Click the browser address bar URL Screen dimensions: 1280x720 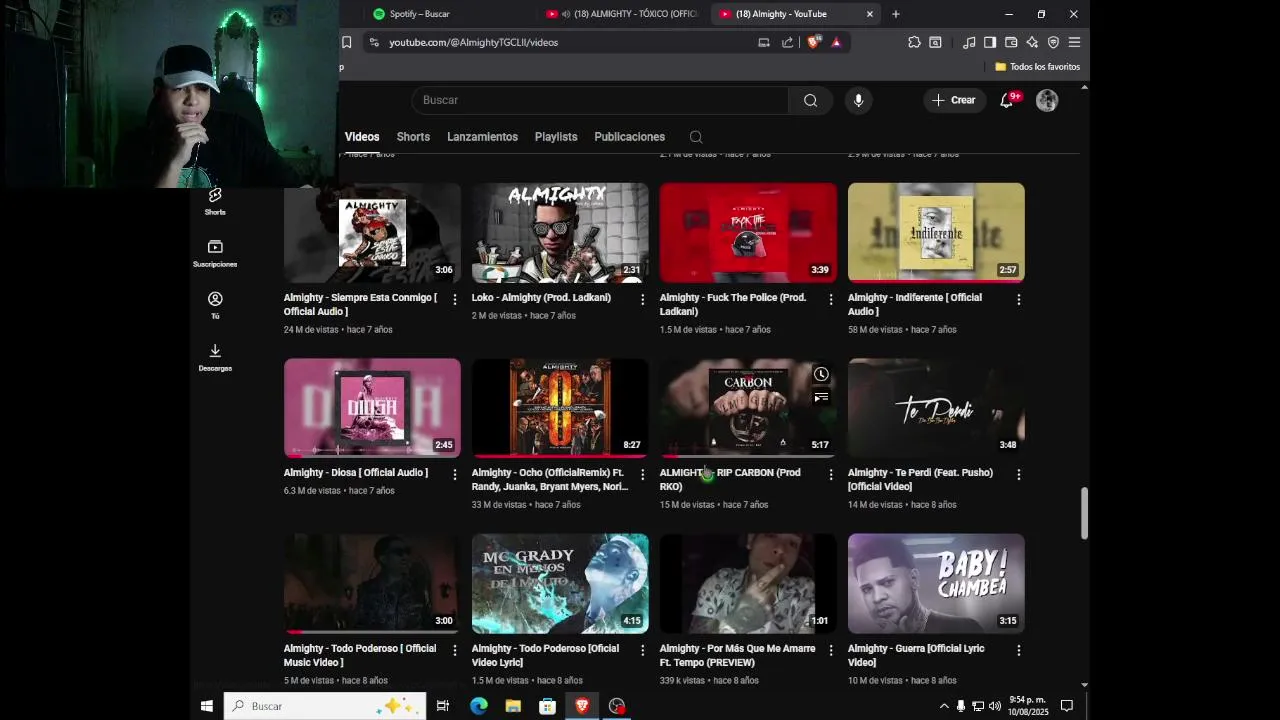coord(473,42)
